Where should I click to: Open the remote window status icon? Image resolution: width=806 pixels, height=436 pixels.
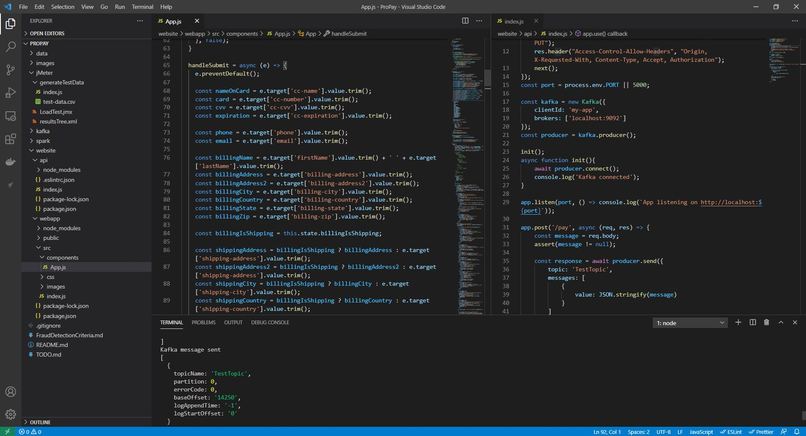click(7, 432)
